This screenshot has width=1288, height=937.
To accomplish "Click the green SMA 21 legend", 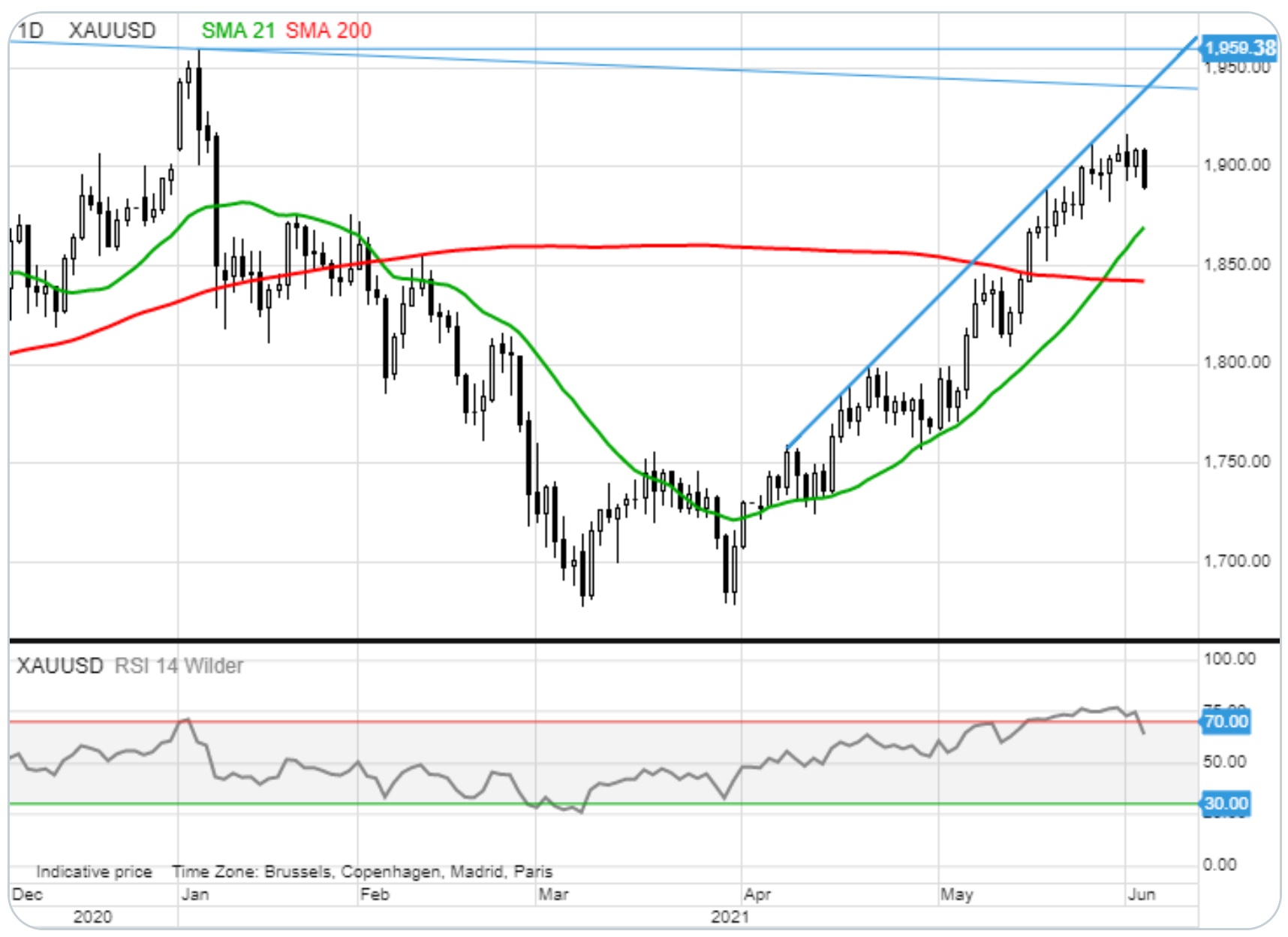I will 238,31.
